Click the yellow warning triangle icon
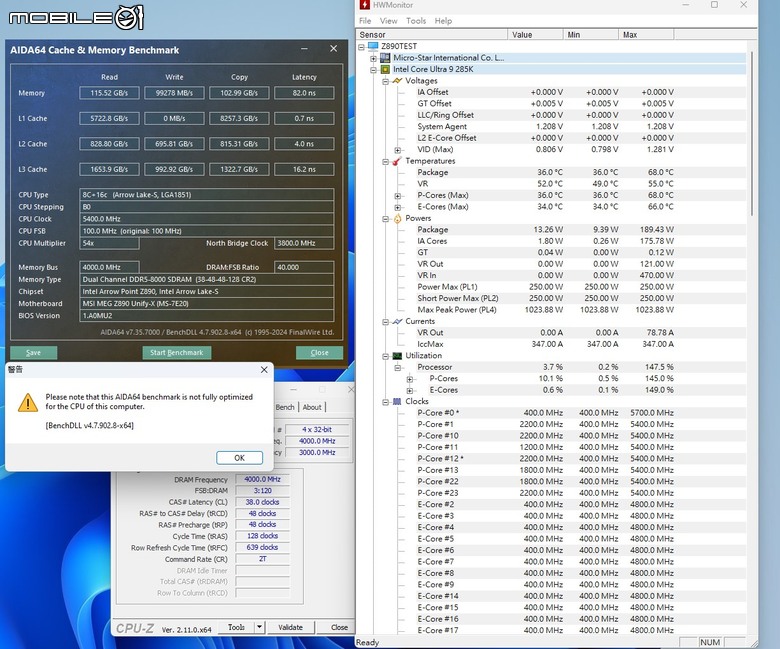 point(28,403)
